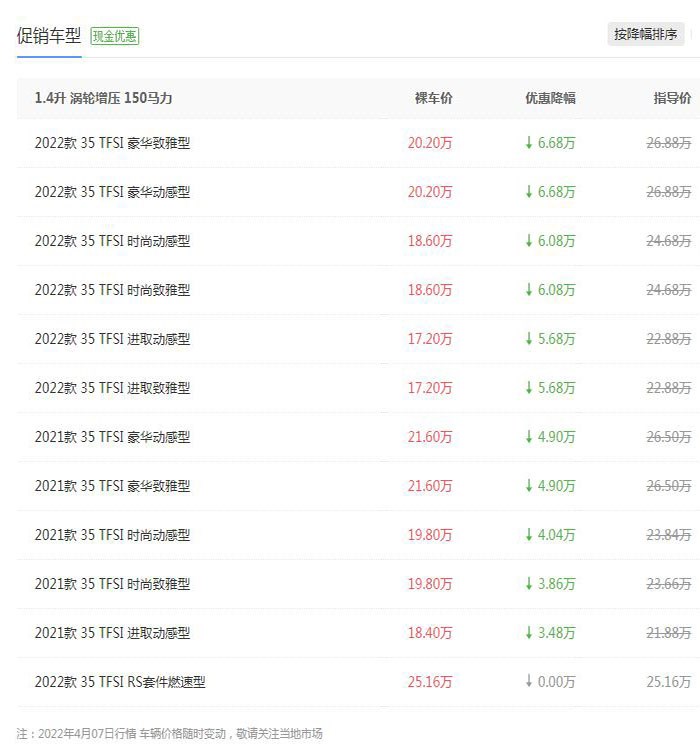This screenshot has width=700, height=746.
Task: Click 6.08万 discount of 2022款 时尚动感型
Action: 550,241
